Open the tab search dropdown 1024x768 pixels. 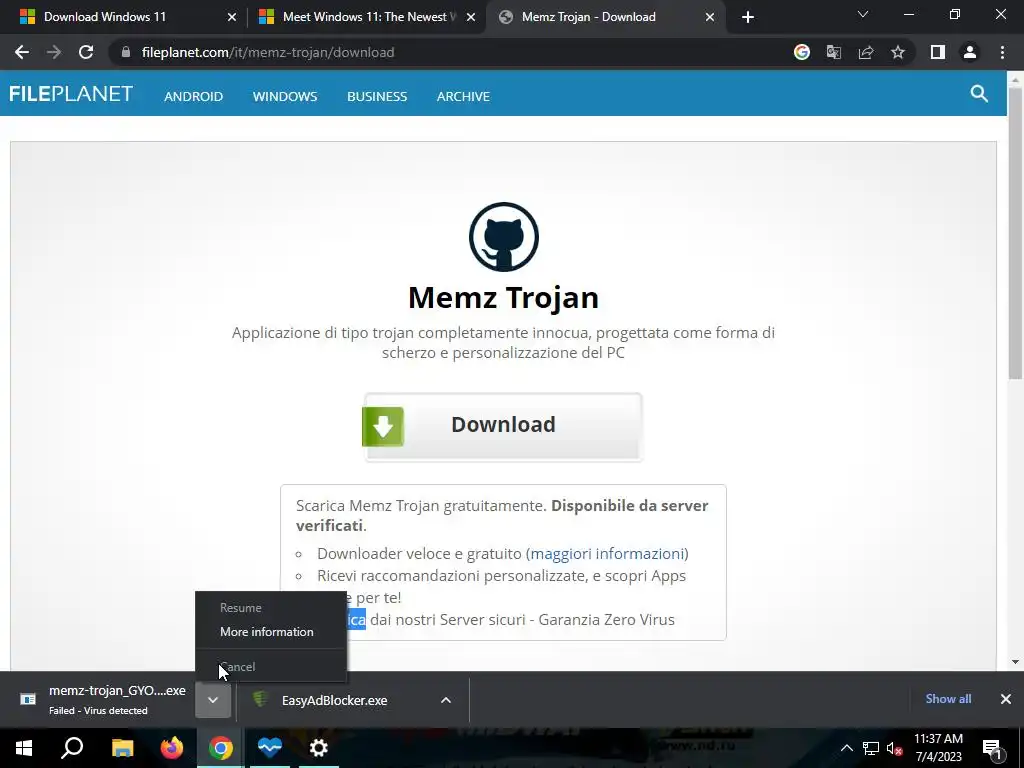[863, 14]
